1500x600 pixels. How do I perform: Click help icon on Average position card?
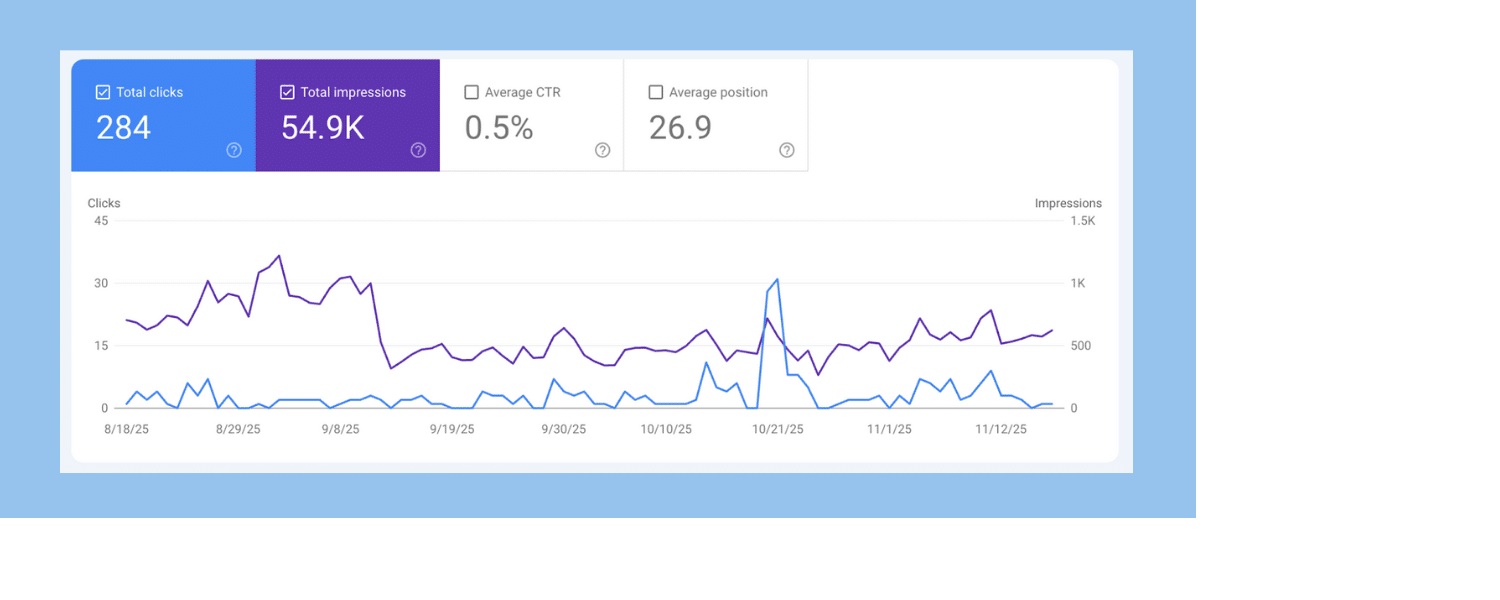787,150
